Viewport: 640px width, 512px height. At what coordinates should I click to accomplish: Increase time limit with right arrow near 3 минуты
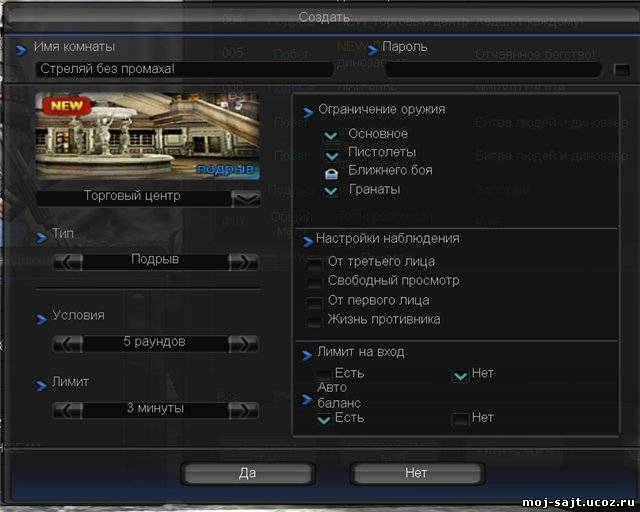click(x=244, y=410)
